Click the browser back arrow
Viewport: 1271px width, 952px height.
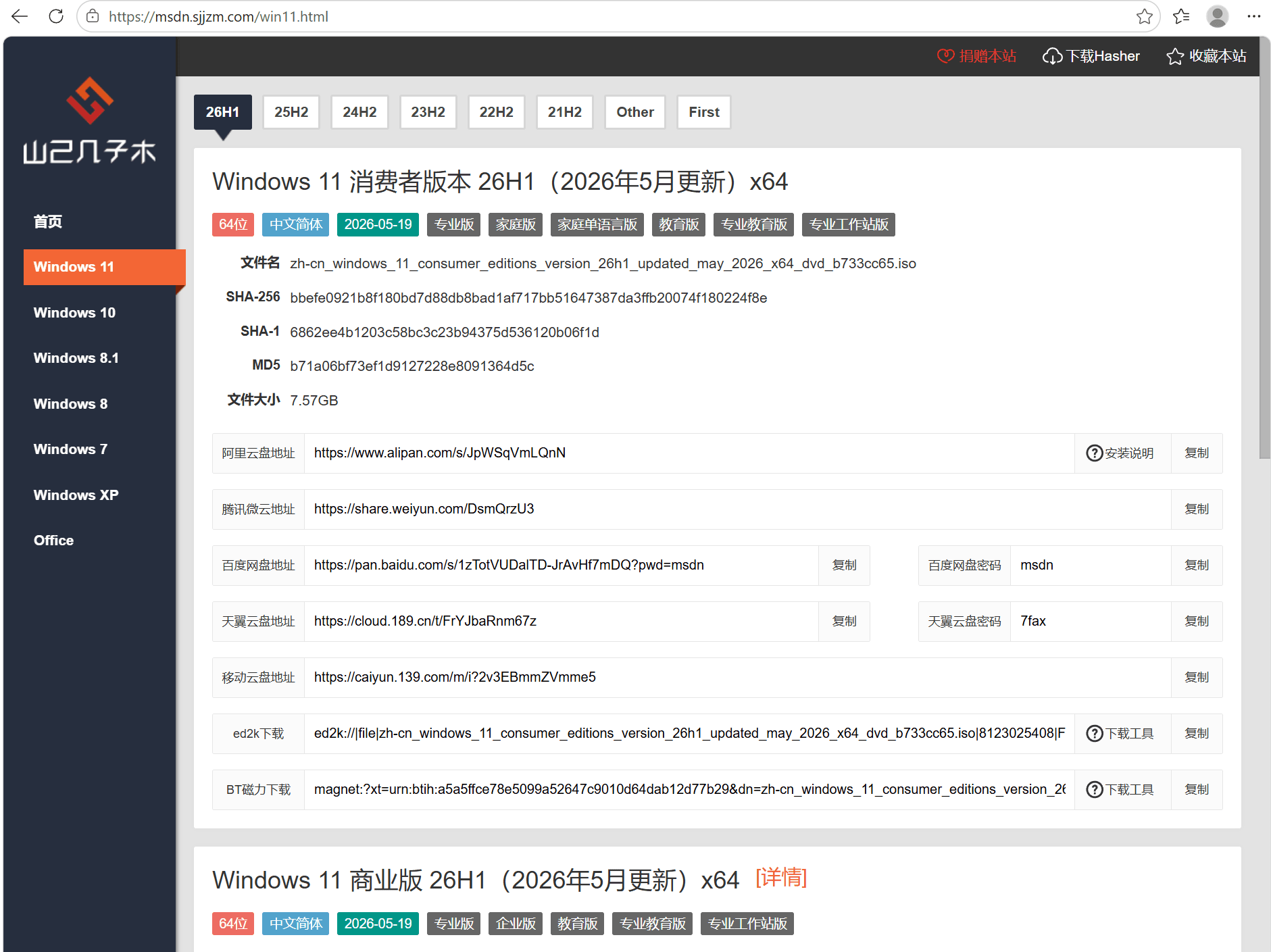[20, 16]
